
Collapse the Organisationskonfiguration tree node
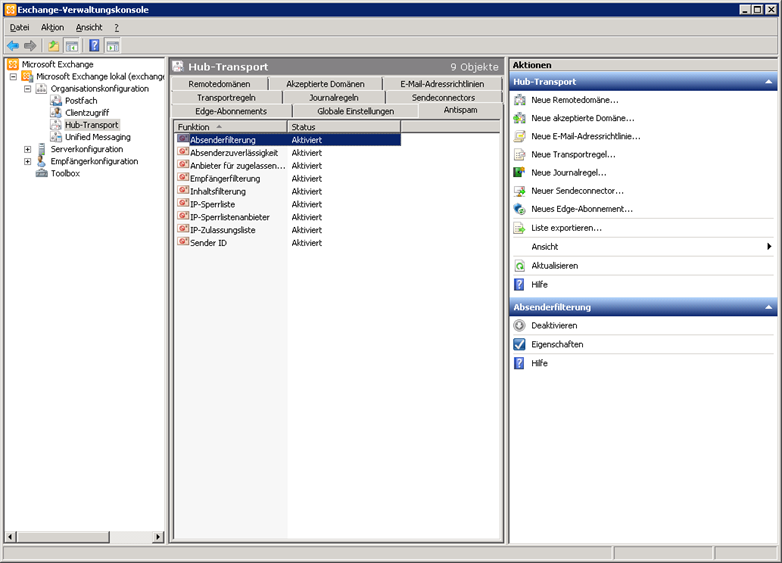[x=28, y=89]
